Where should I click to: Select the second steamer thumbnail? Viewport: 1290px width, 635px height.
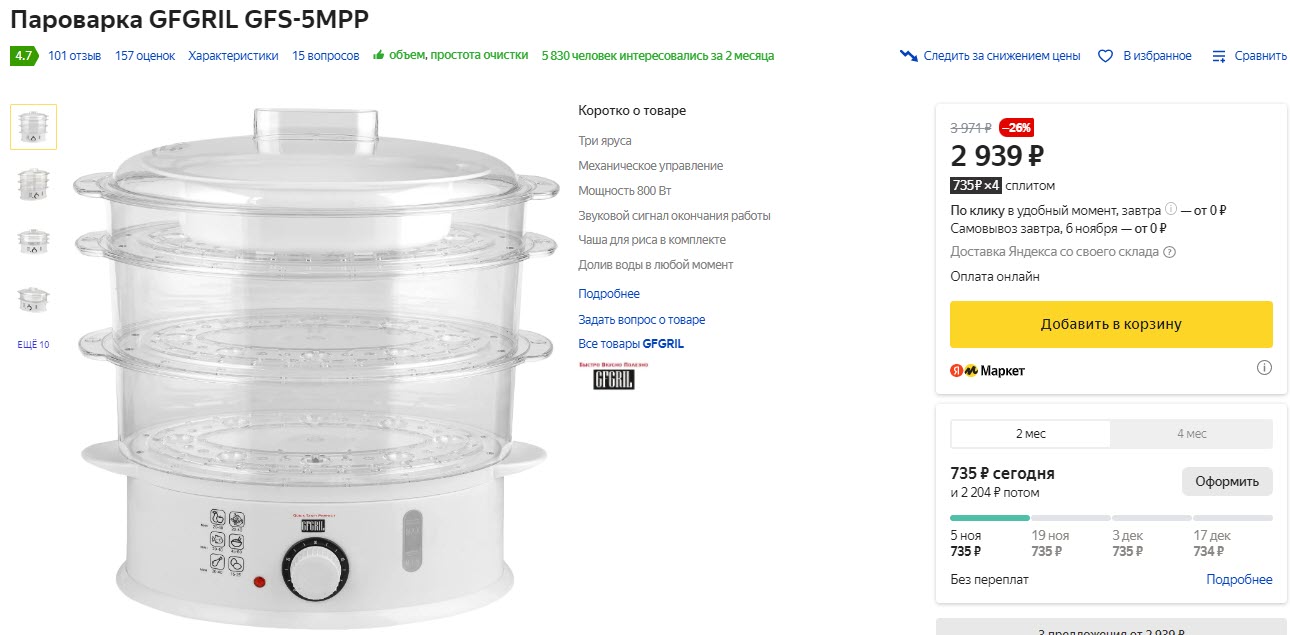pos(33,184)
